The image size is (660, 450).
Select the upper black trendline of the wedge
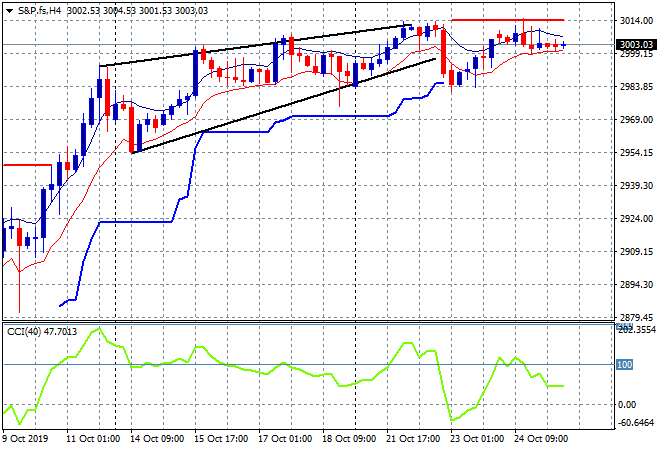click(x=253, y=46)
